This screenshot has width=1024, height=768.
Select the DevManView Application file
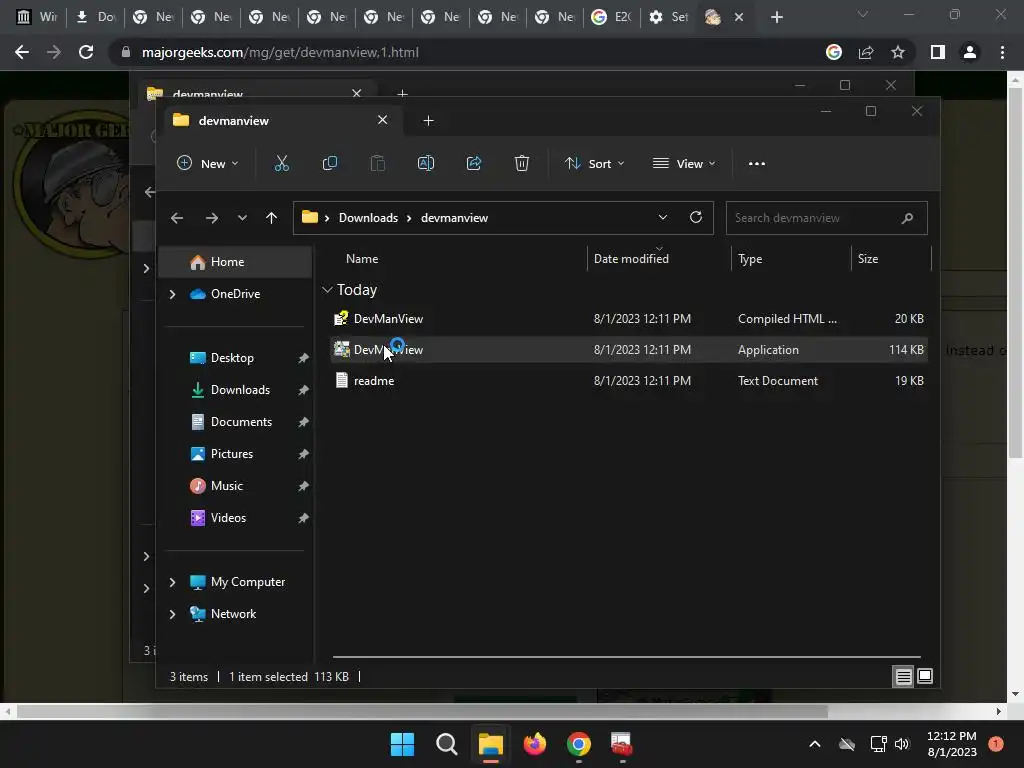[x=630, y=350]
